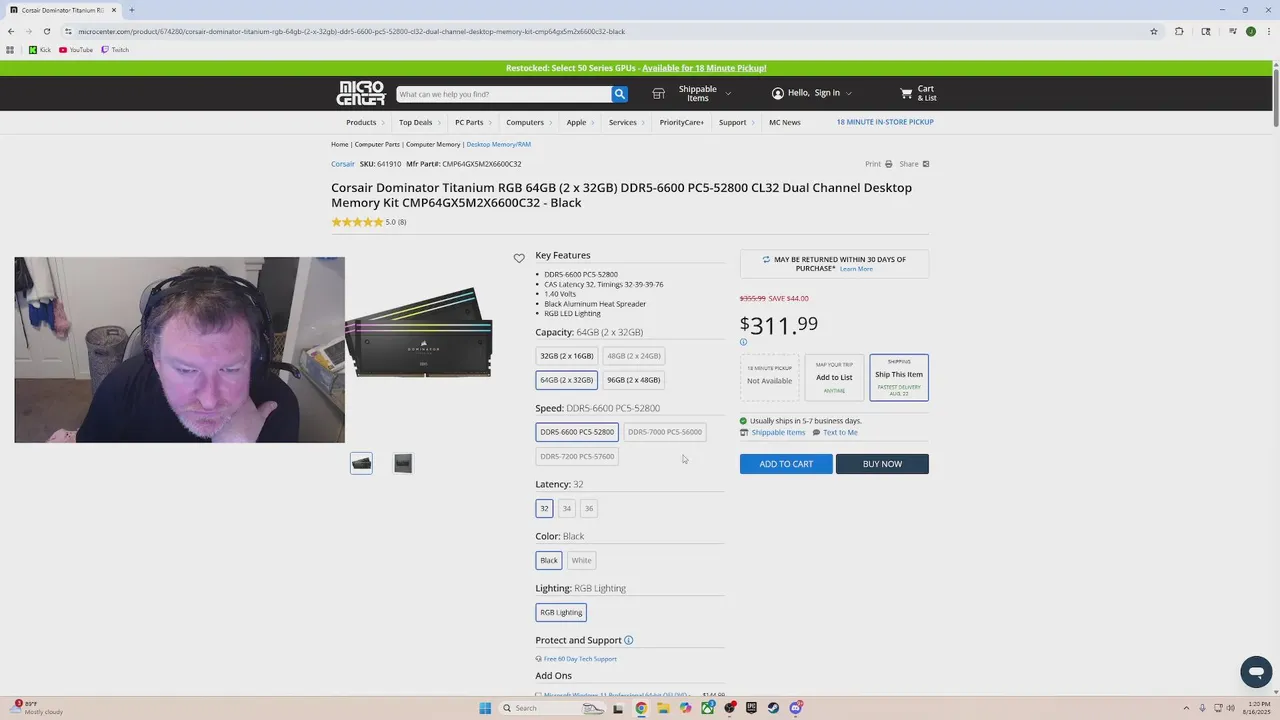Screen dimensions: 1280x720
Task: Select 32GB (2 x 16GB) capacity
Action: coord(567,356)
